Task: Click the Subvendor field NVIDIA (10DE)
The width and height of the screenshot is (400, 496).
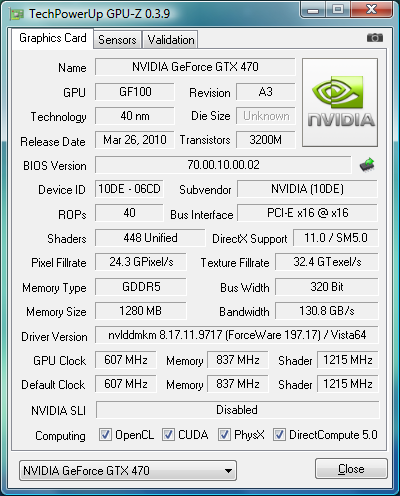Action: [x=307, y=189]
